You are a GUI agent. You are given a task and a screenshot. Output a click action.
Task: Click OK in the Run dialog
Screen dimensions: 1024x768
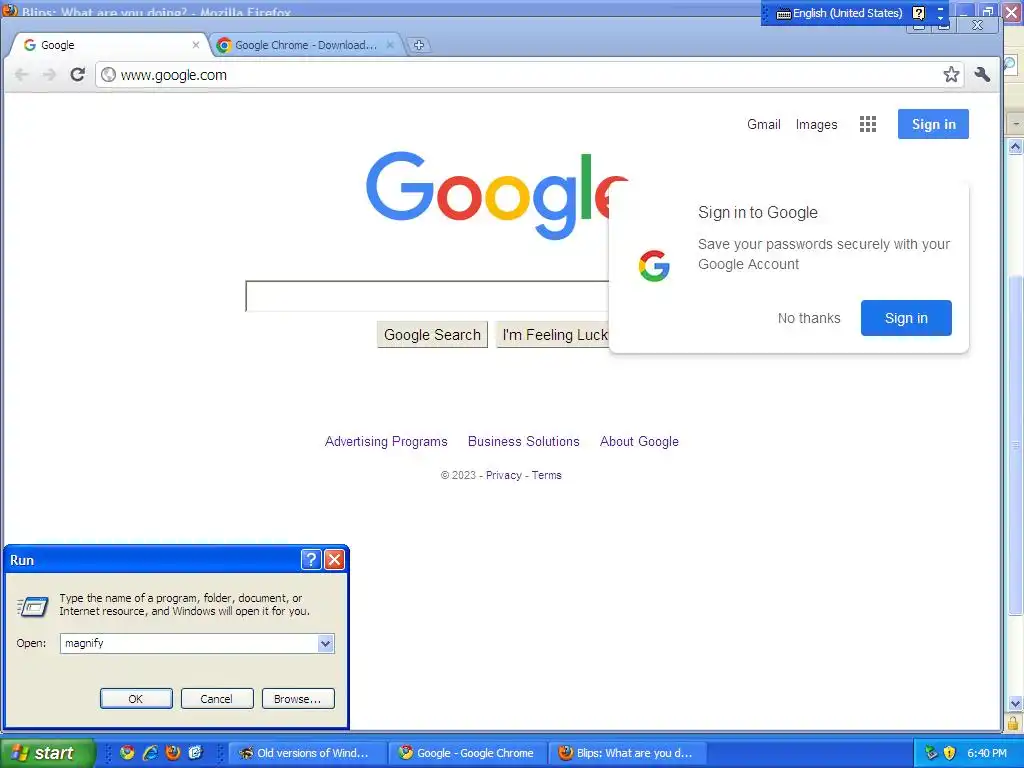tap(136, 699)
